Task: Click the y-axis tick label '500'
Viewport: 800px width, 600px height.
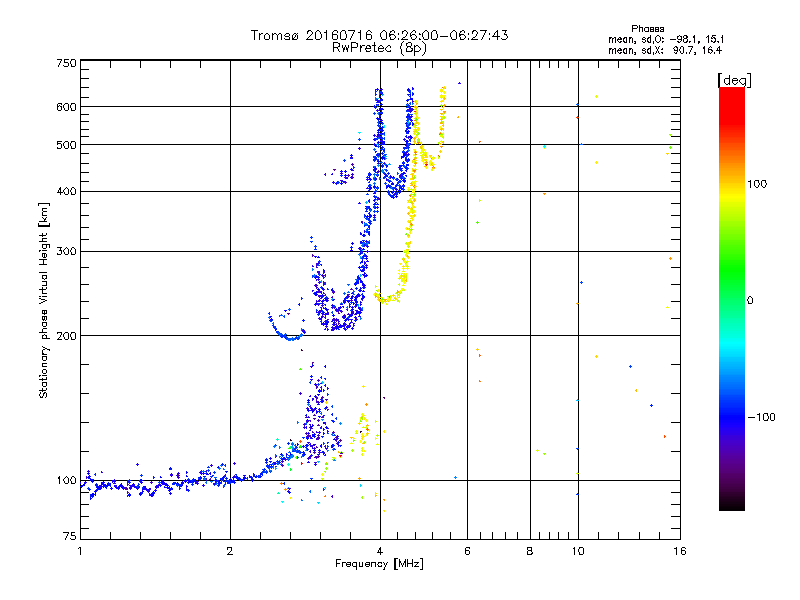Action: click(x=66, y=145)
